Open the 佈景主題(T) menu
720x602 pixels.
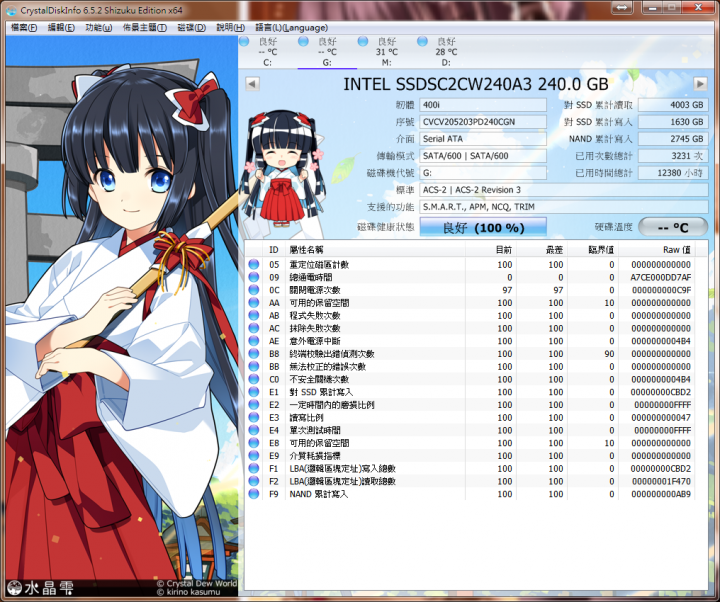(x=145, y=28)
